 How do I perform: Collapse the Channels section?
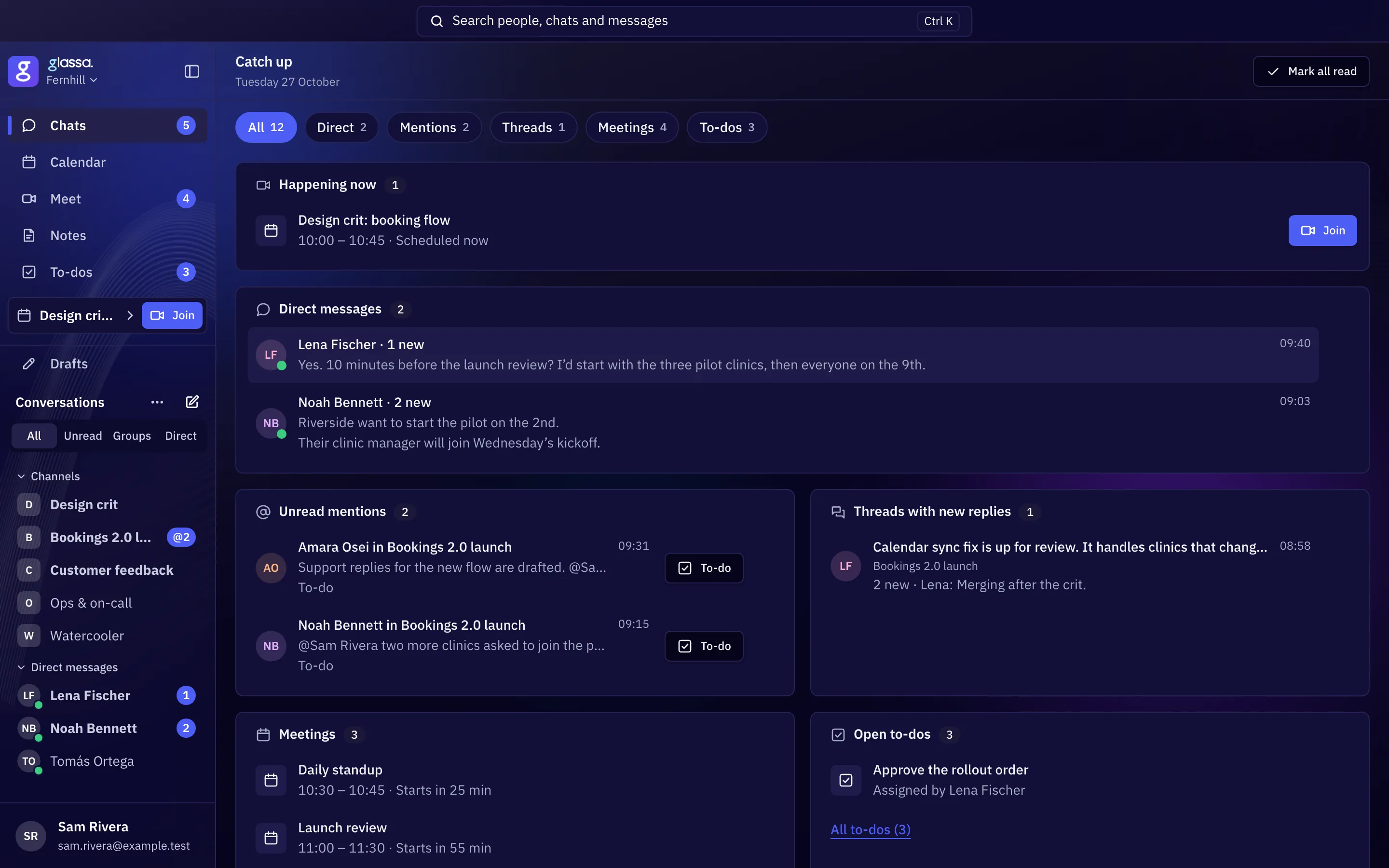49,476
